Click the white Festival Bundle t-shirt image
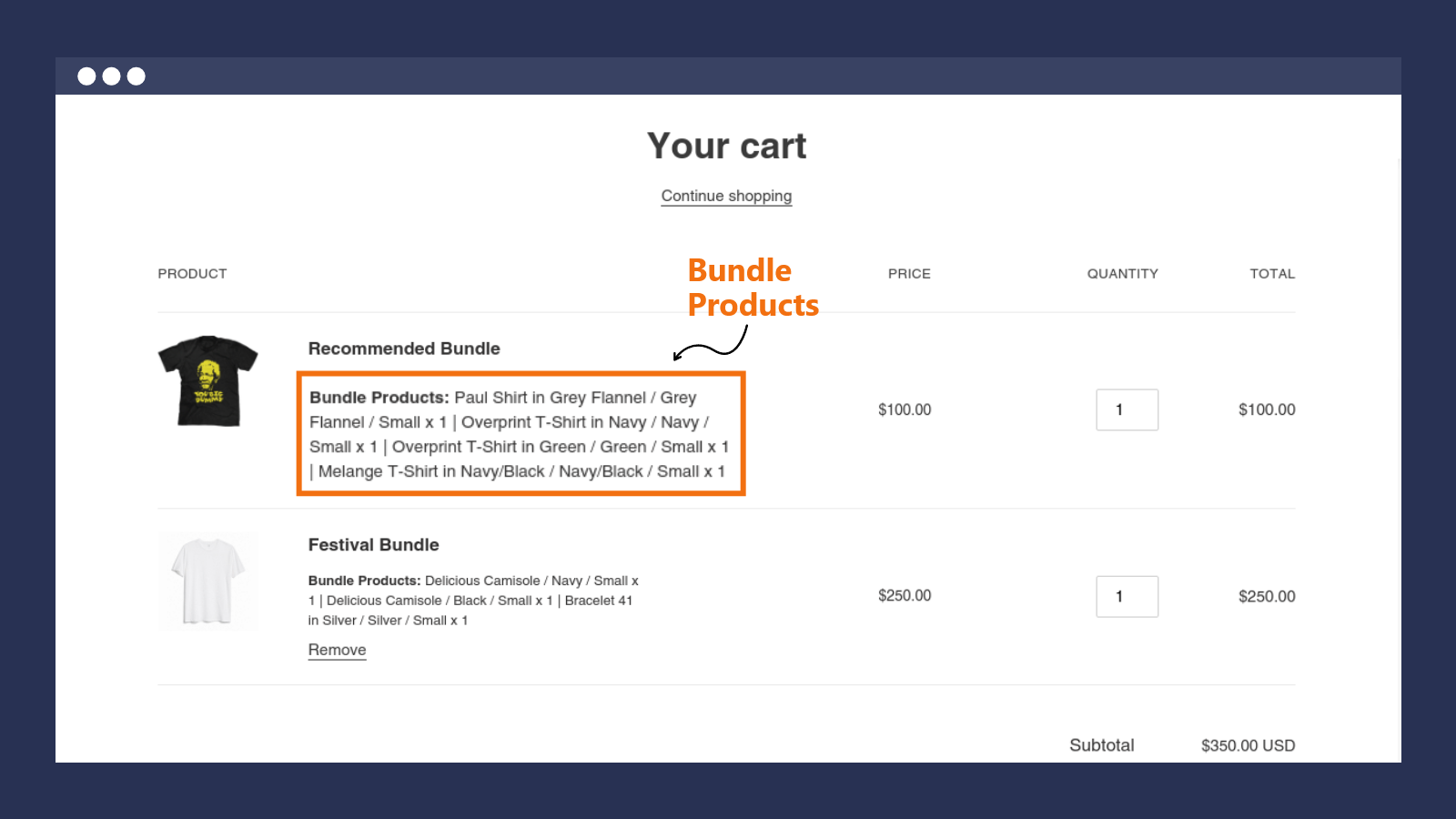This screenshot has width=1456, height=819. (x=207, y=580)
